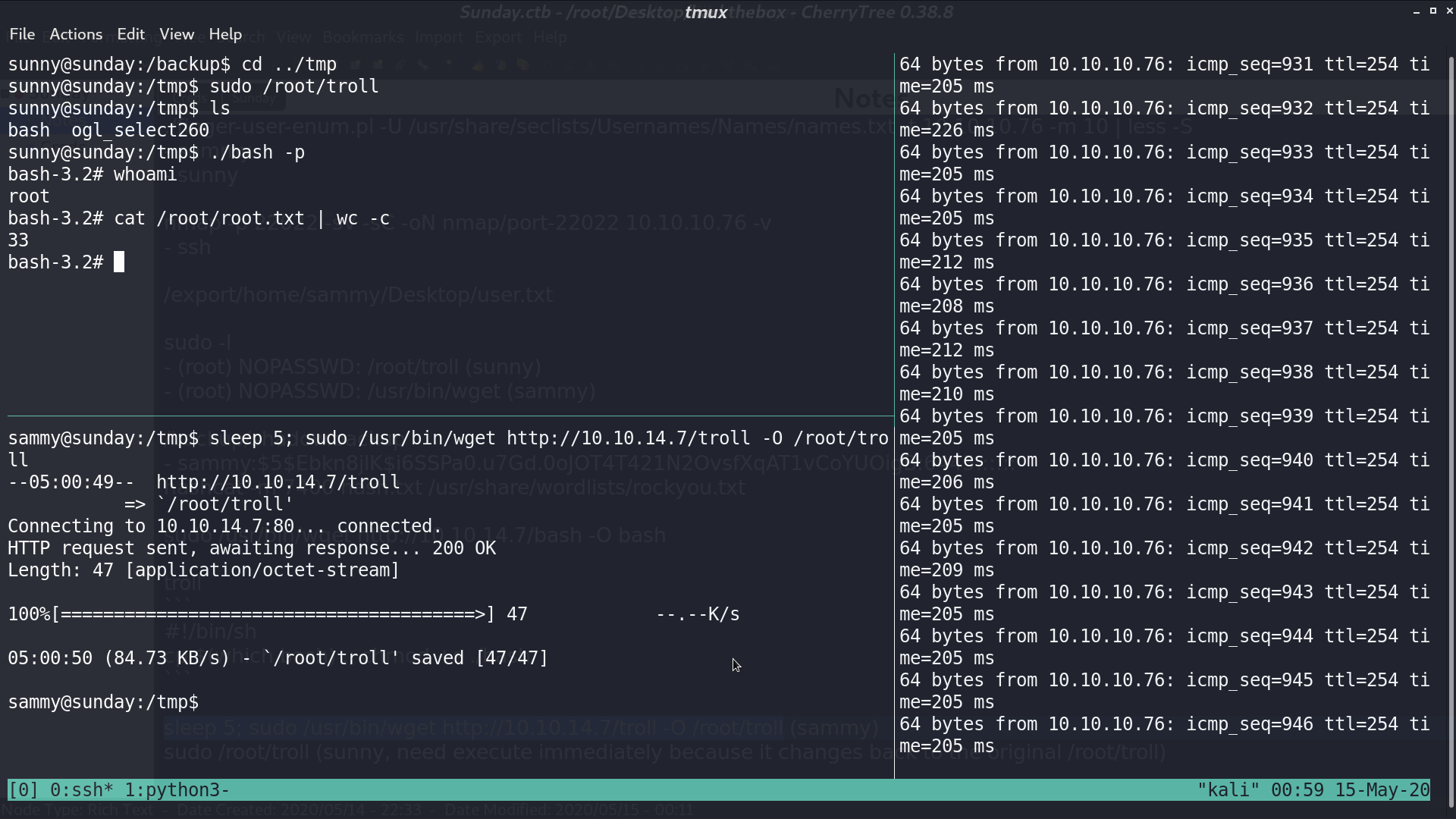Click the tmux status window '0:ssh*'

pyautogui.click(x=81, y=790)
